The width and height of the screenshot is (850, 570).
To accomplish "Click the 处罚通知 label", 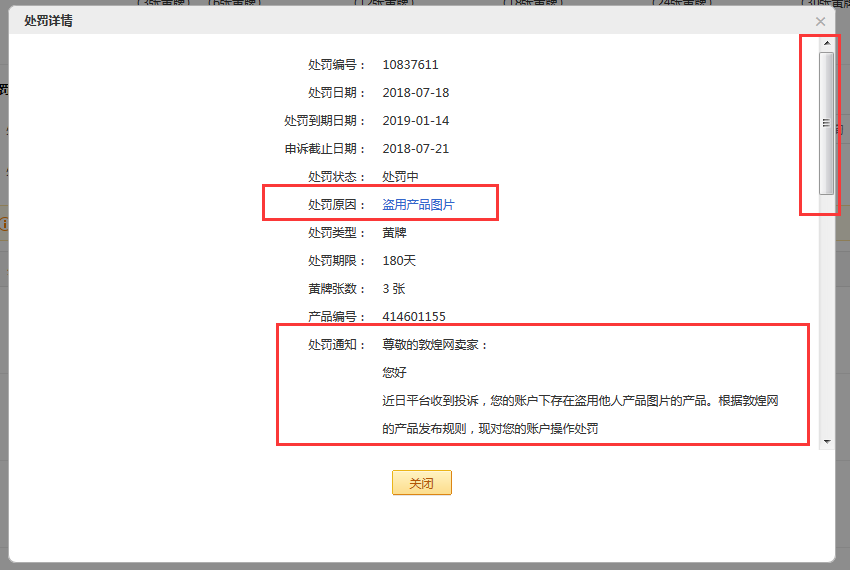I will coord(336,345).
